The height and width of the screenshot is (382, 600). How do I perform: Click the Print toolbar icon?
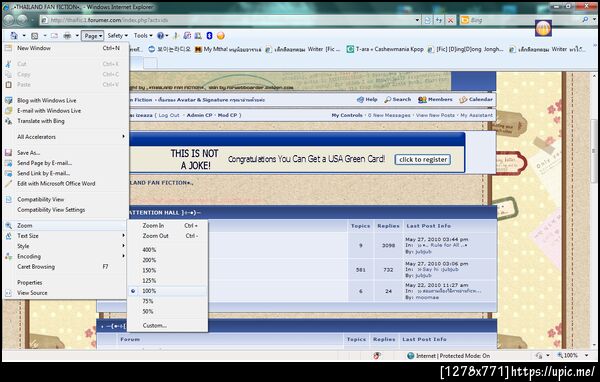[67, 36]
